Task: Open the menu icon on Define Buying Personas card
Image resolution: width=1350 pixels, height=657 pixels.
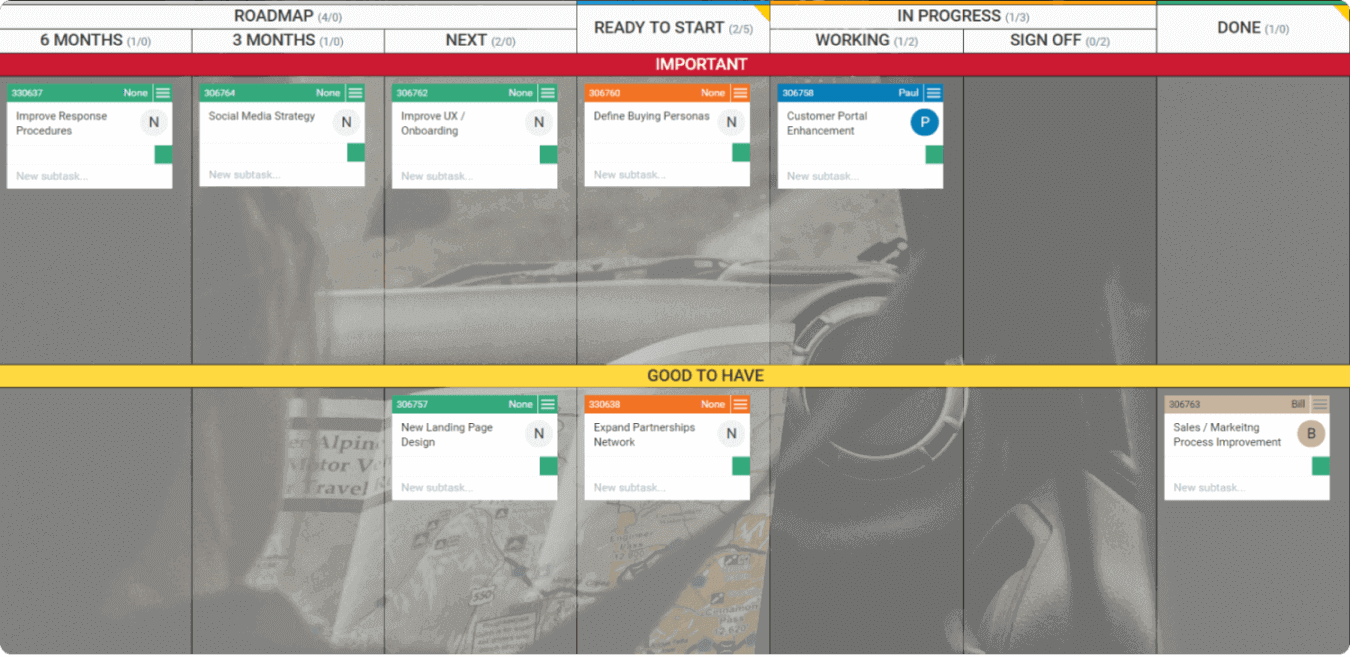Action: point(742,92)
